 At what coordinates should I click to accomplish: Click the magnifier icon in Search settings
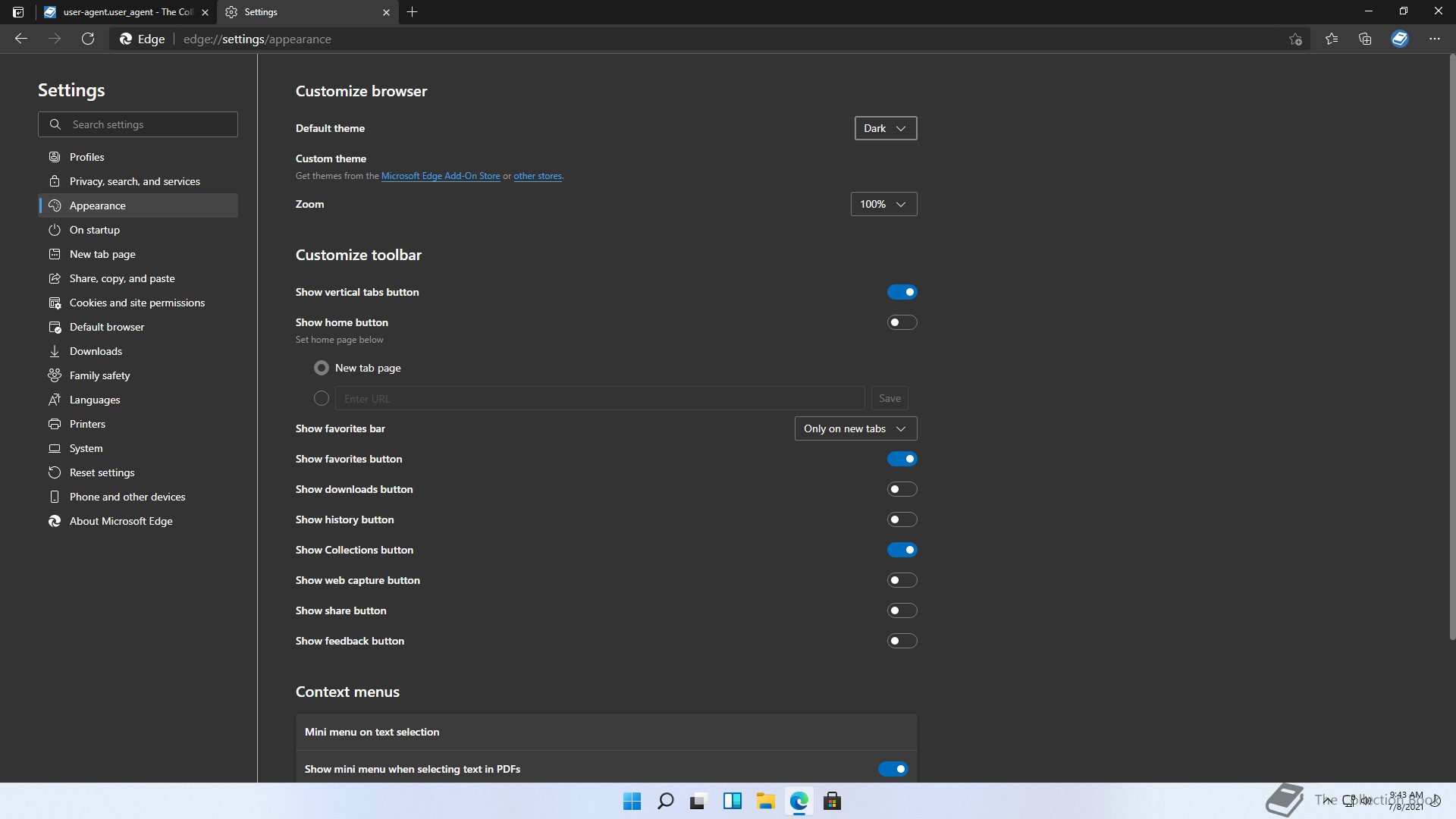pyautogui.click(x=55, y=124)
